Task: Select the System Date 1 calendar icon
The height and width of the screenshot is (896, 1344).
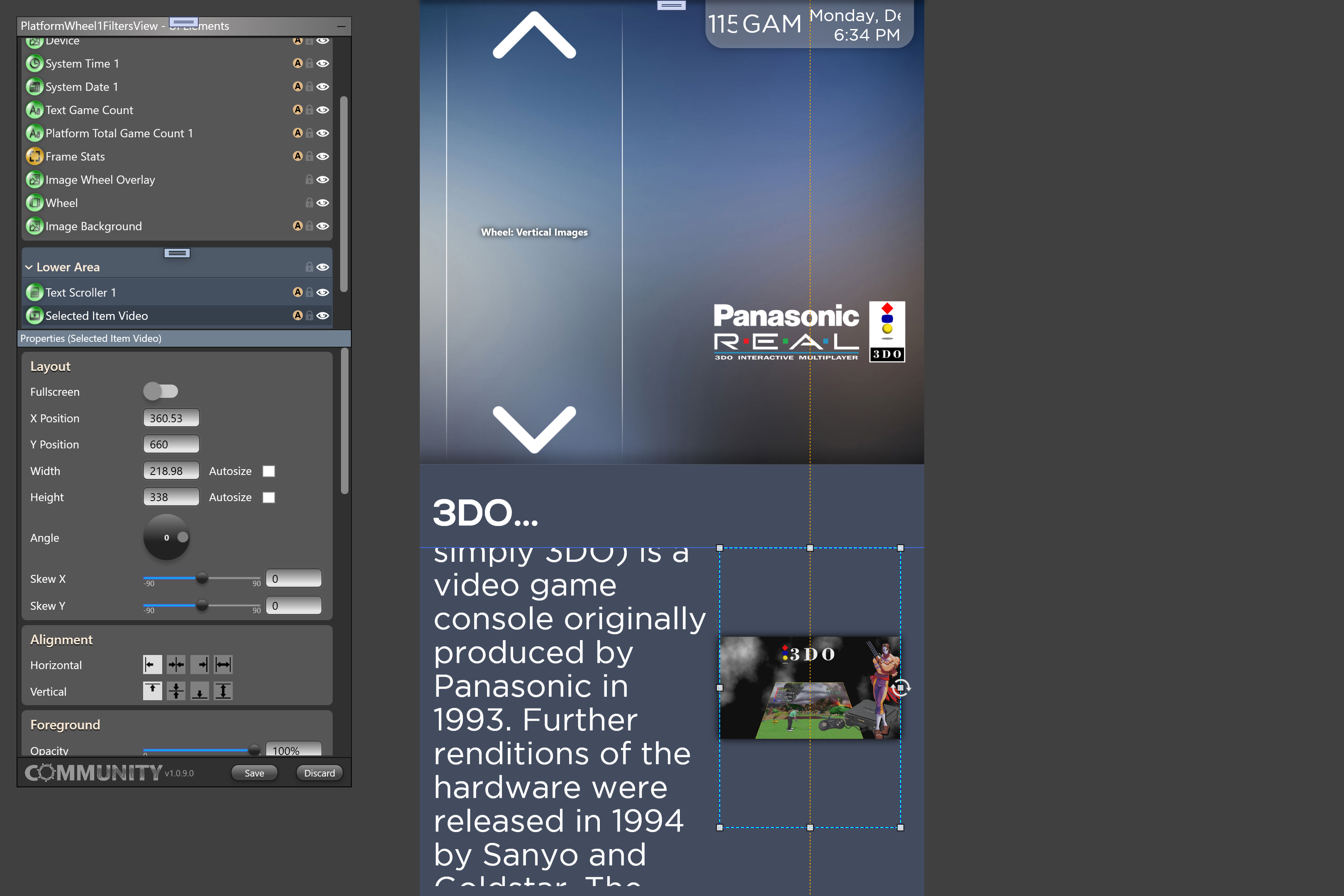Action: [35, 87]
